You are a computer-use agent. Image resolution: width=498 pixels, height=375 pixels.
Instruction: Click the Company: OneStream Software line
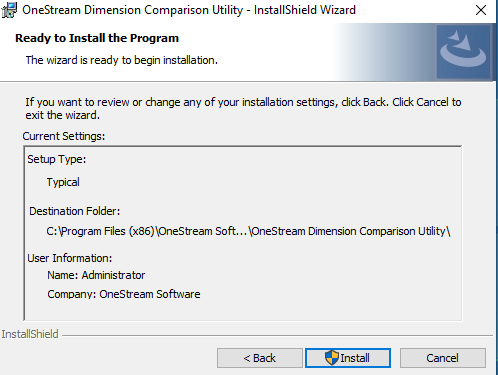124,294
